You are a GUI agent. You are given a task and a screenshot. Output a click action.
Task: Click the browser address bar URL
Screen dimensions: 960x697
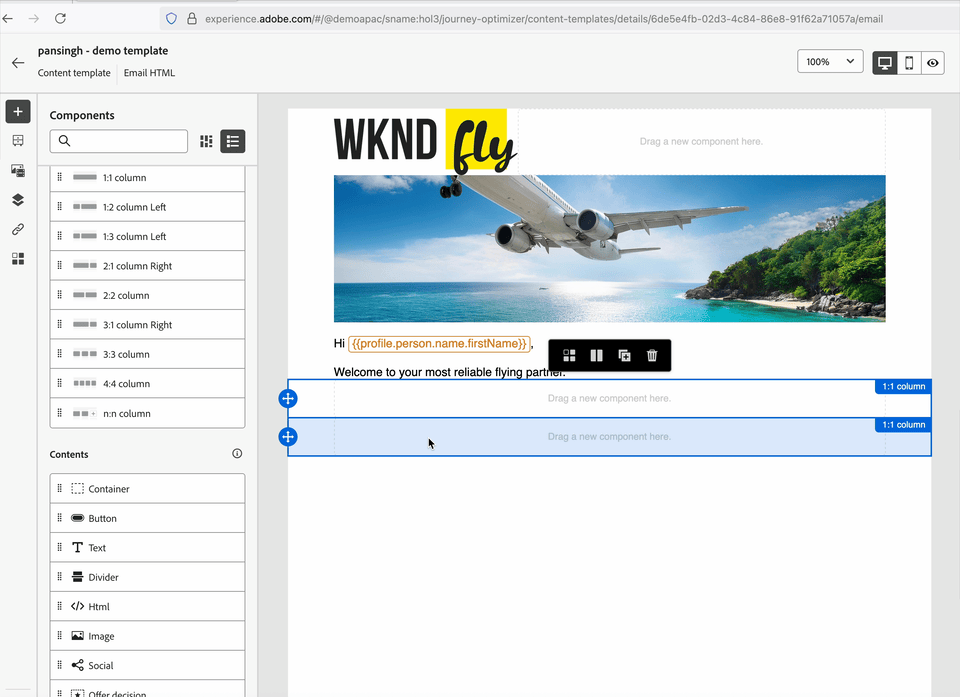pos(544,19)
